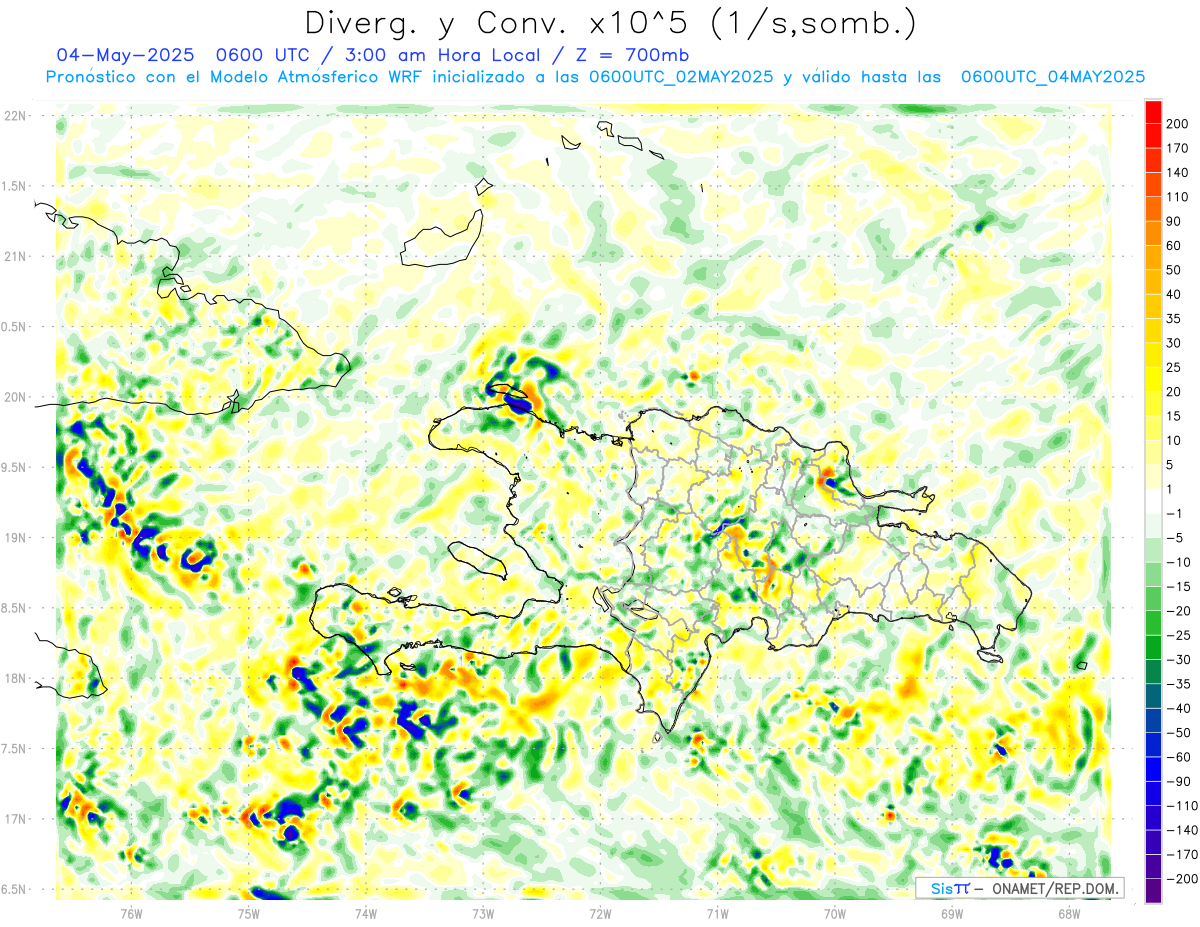Click the '0600UTC_04MAY2025' valid time text
Screen dimensions: 1200x927
tap(1052, 76)
